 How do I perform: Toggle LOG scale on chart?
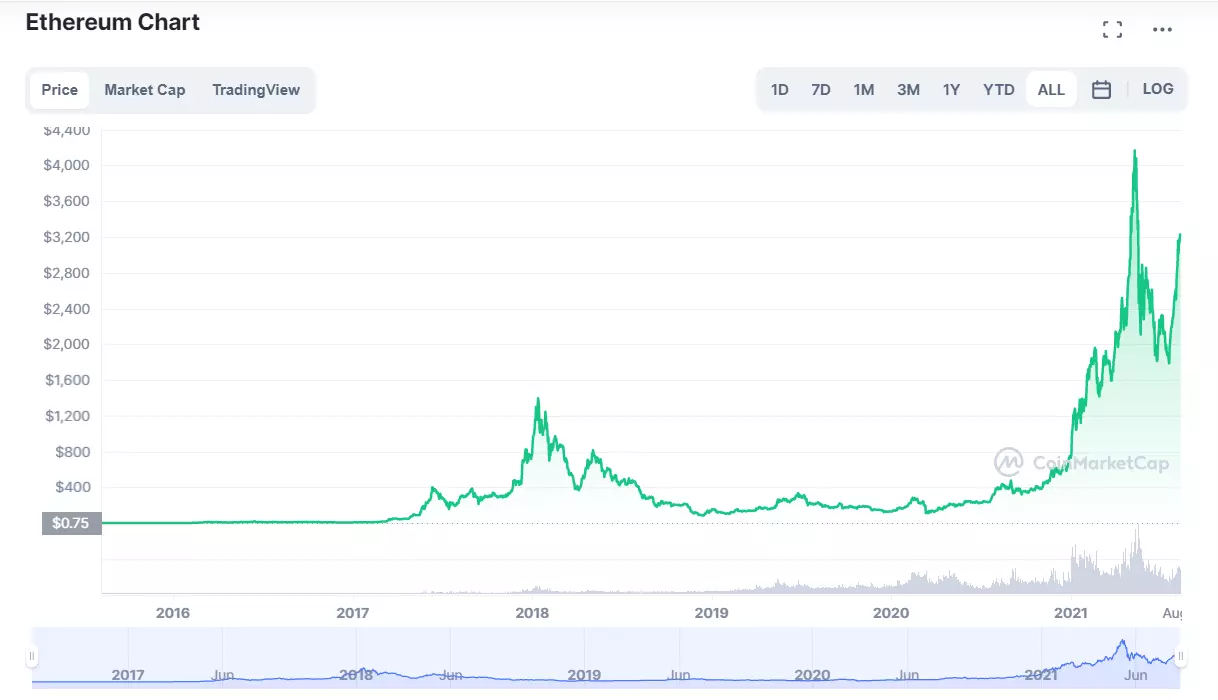click(x=1157, y=89)
